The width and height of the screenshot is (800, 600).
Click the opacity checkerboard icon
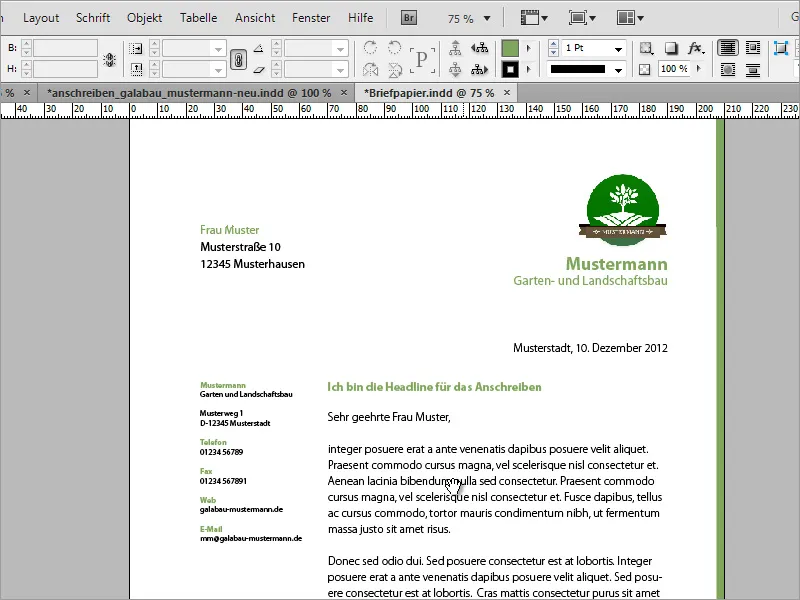[645, 69]
